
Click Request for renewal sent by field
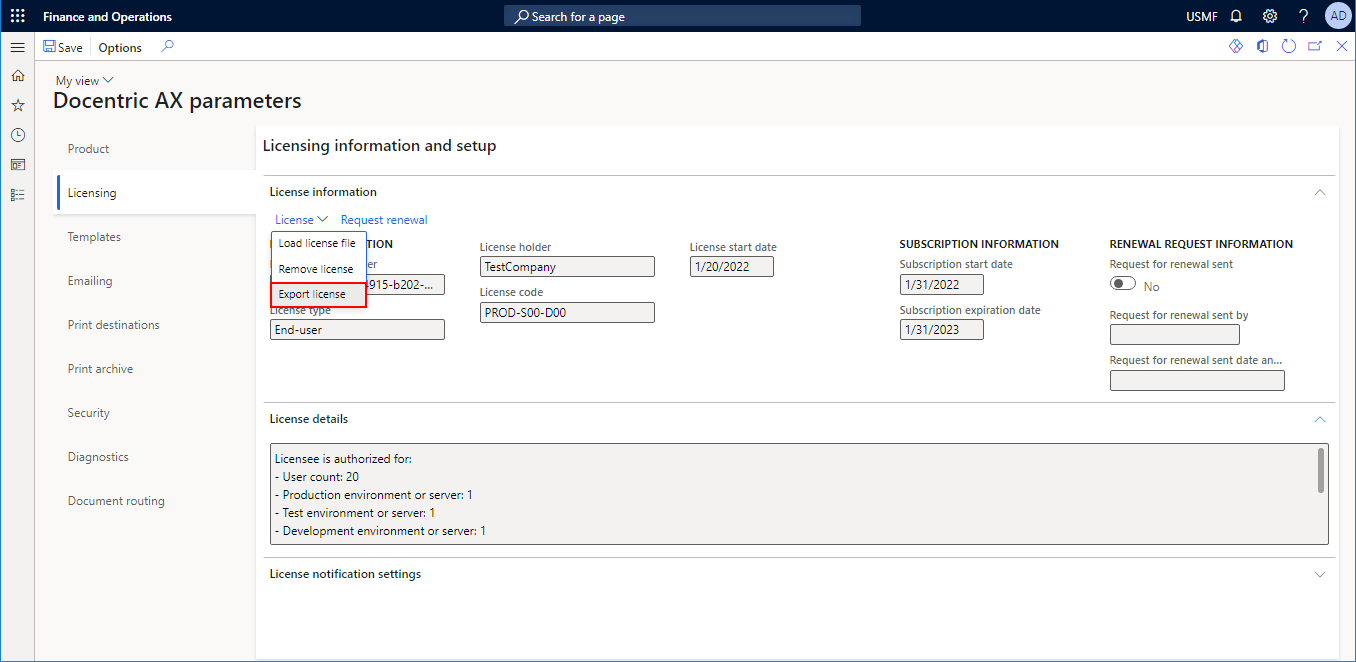[1174, 334]
